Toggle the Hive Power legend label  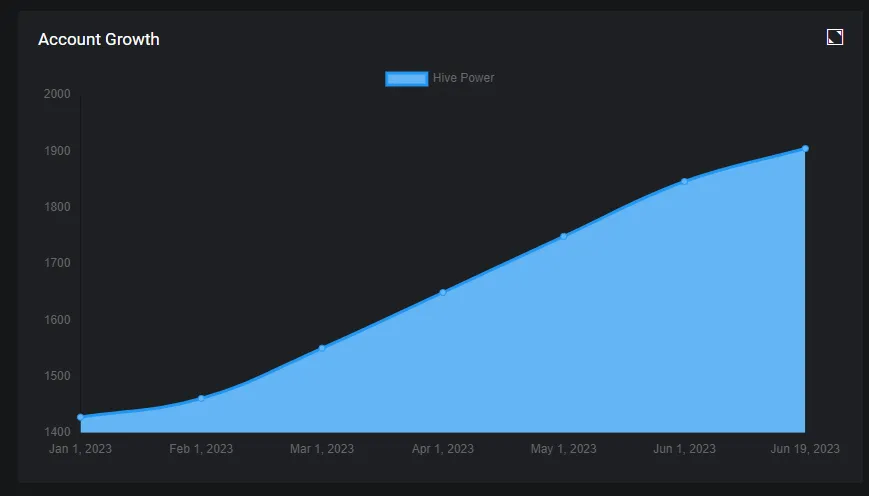click(x=463, y=78)
